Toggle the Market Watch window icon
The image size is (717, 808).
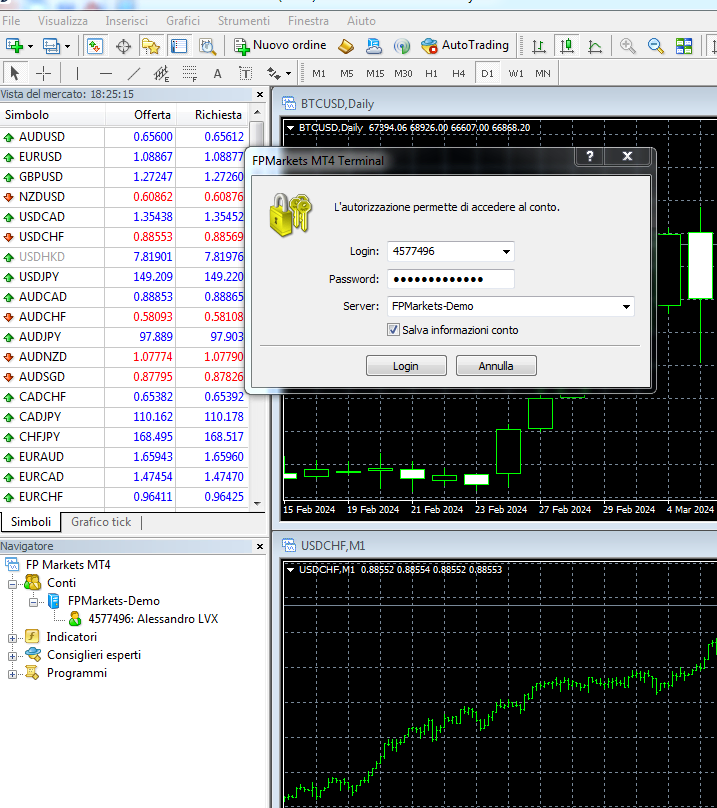(x=95, y=46)
